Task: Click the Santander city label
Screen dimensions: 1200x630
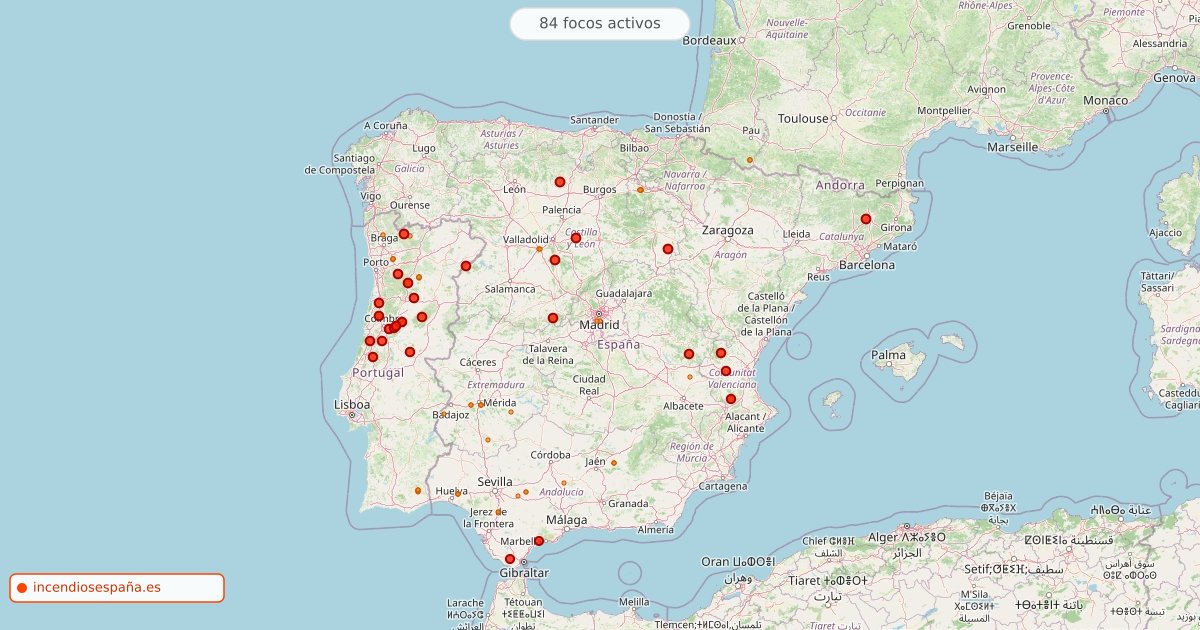Action: tap(595, 119)
